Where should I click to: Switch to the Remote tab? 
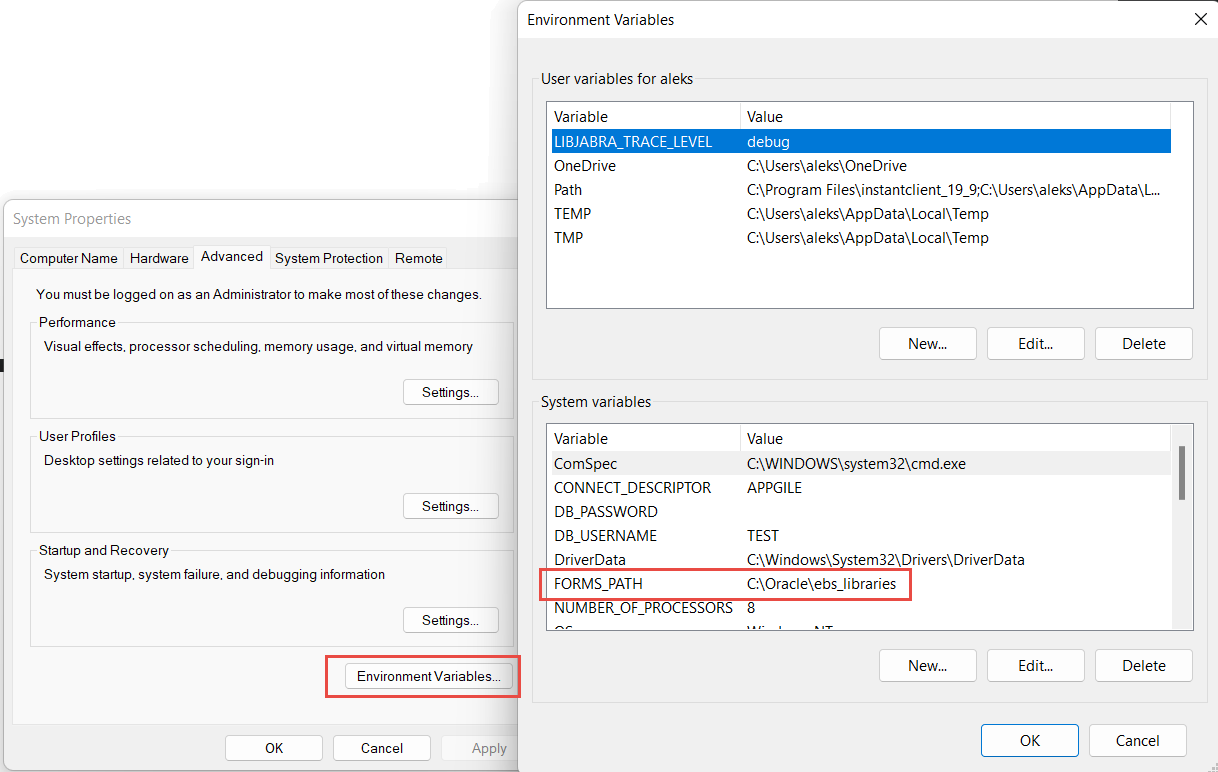419,258
